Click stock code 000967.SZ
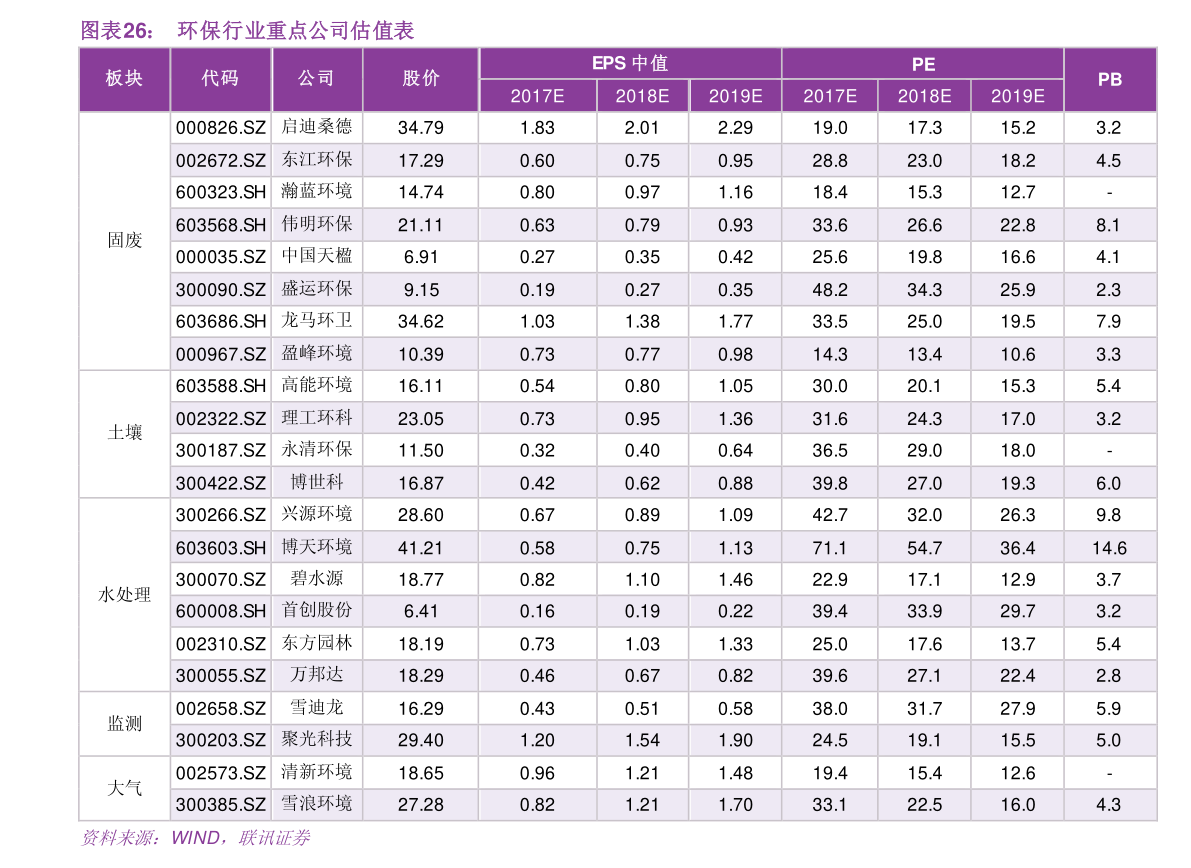Image resolution: width=1191 pixels, height=868 pixels. pyautogui.click(x=221, y=355)
